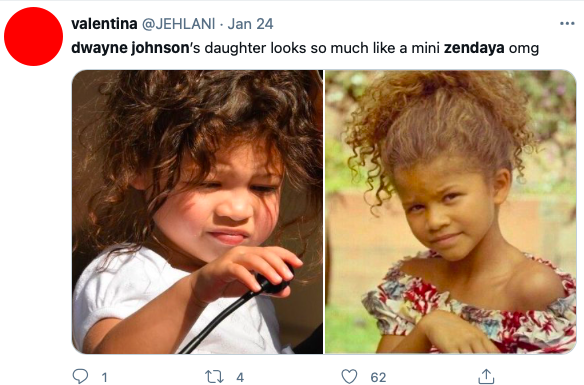Click the like count showing 62

378,377
